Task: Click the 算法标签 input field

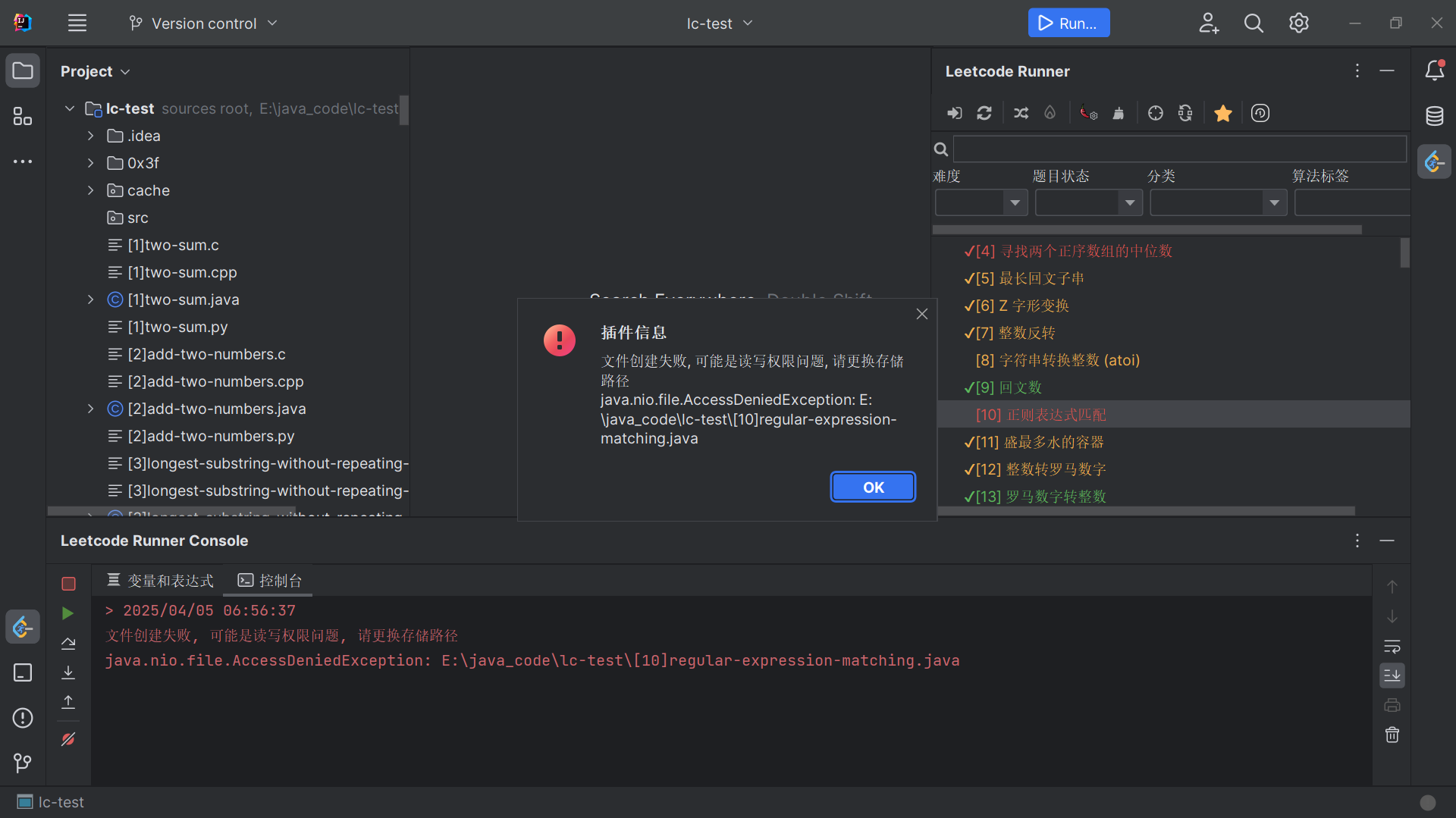Action: coord(1352,202)
